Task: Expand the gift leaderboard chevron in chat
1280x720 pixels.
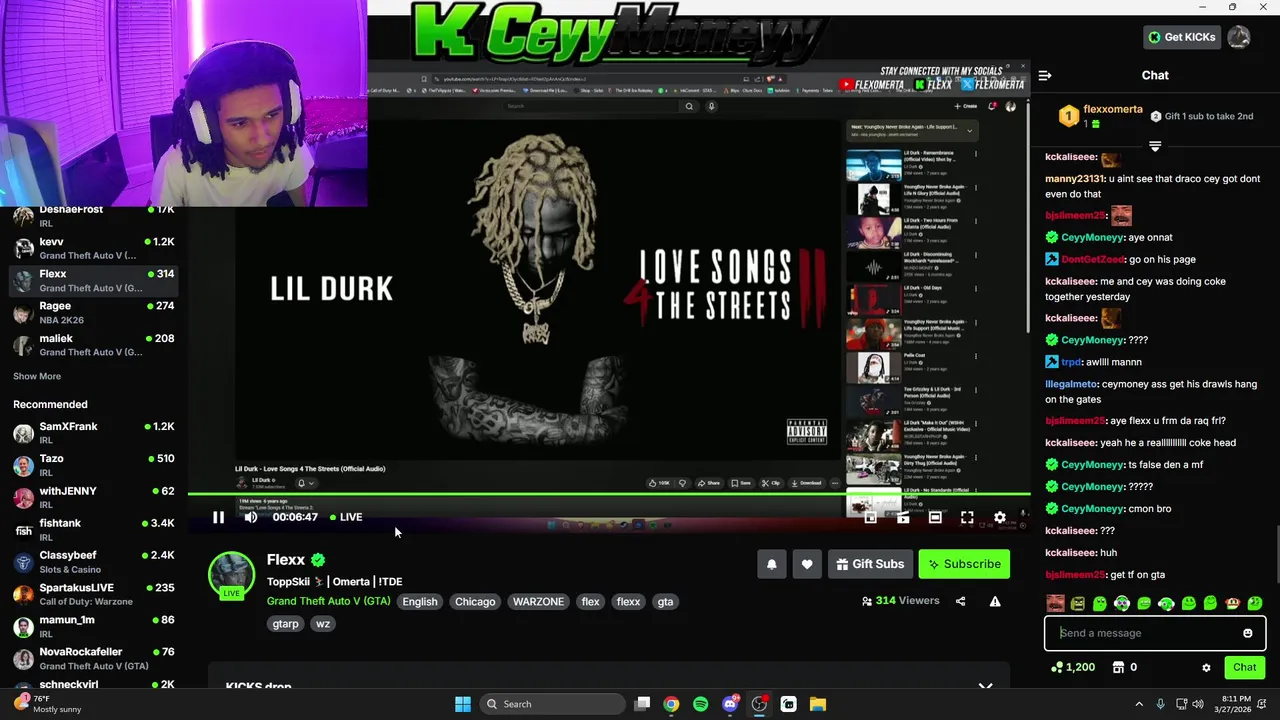Action: [1155, 146]
